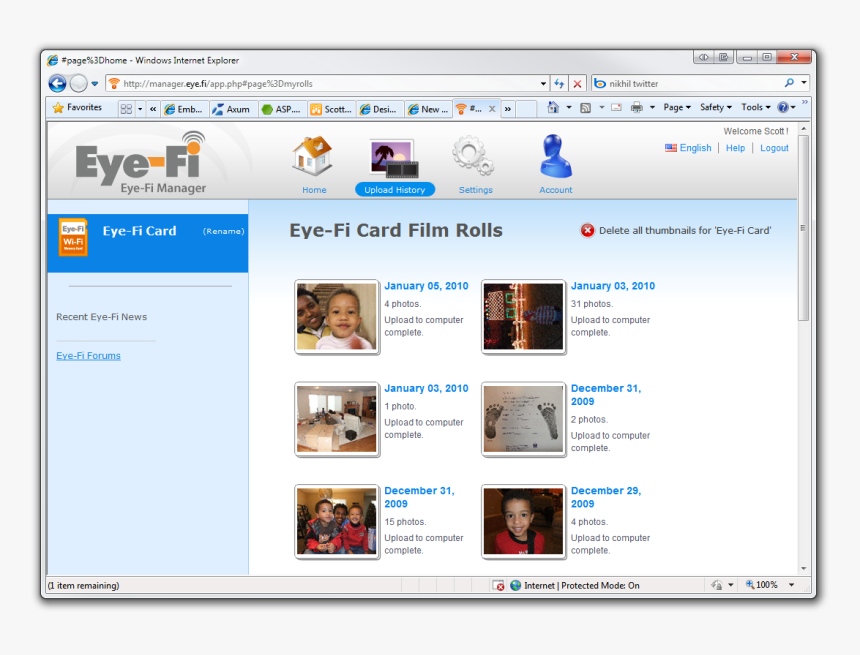Viewport: 860px width, 655px height.
Task: Open the December 29, 2009 film roll thumbnail
Action: coord(523,522)
